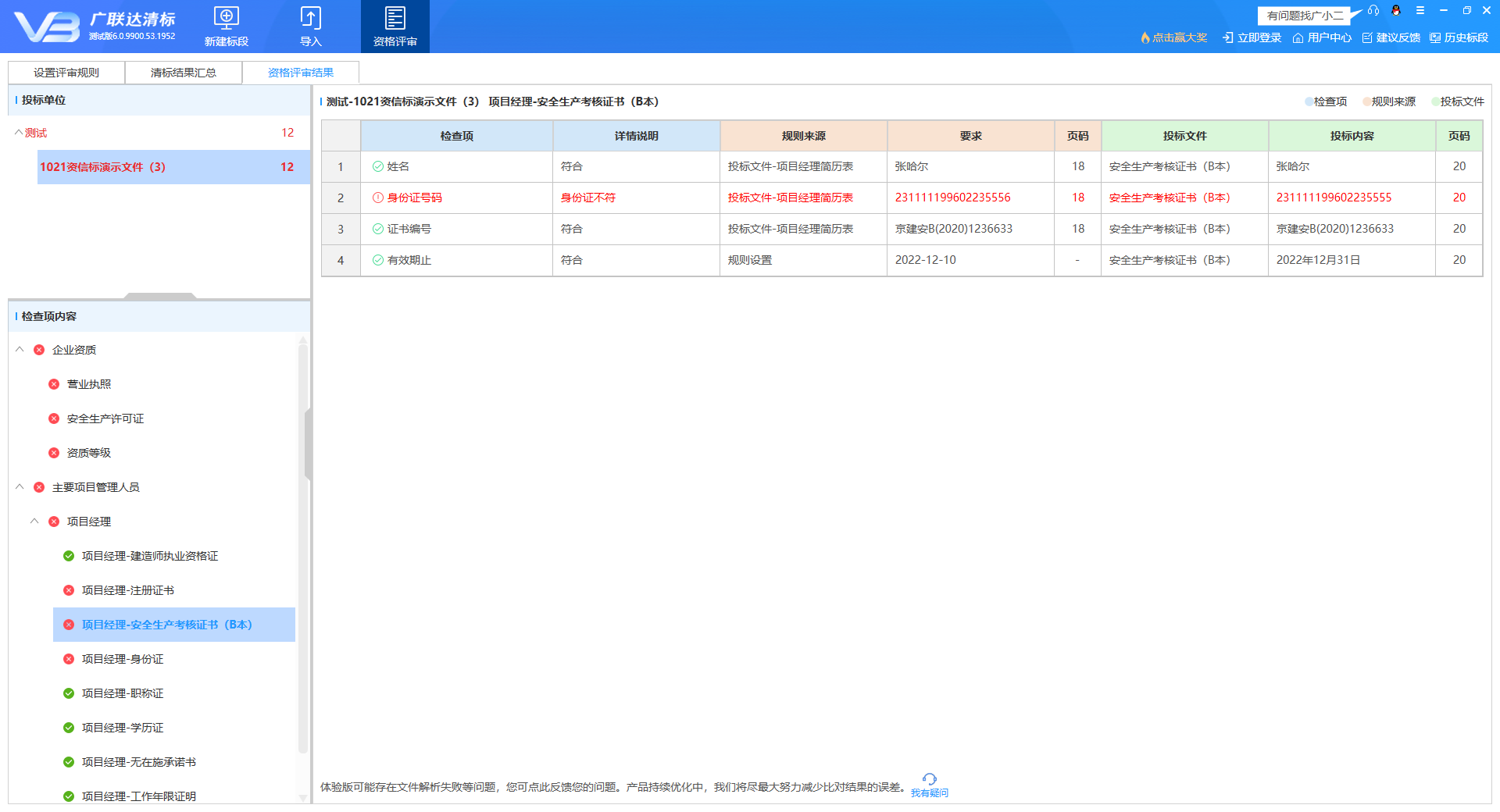1500x812 pixels.
Task: Click the 点击赢大奖 flame link
Action: (1173, 37)
